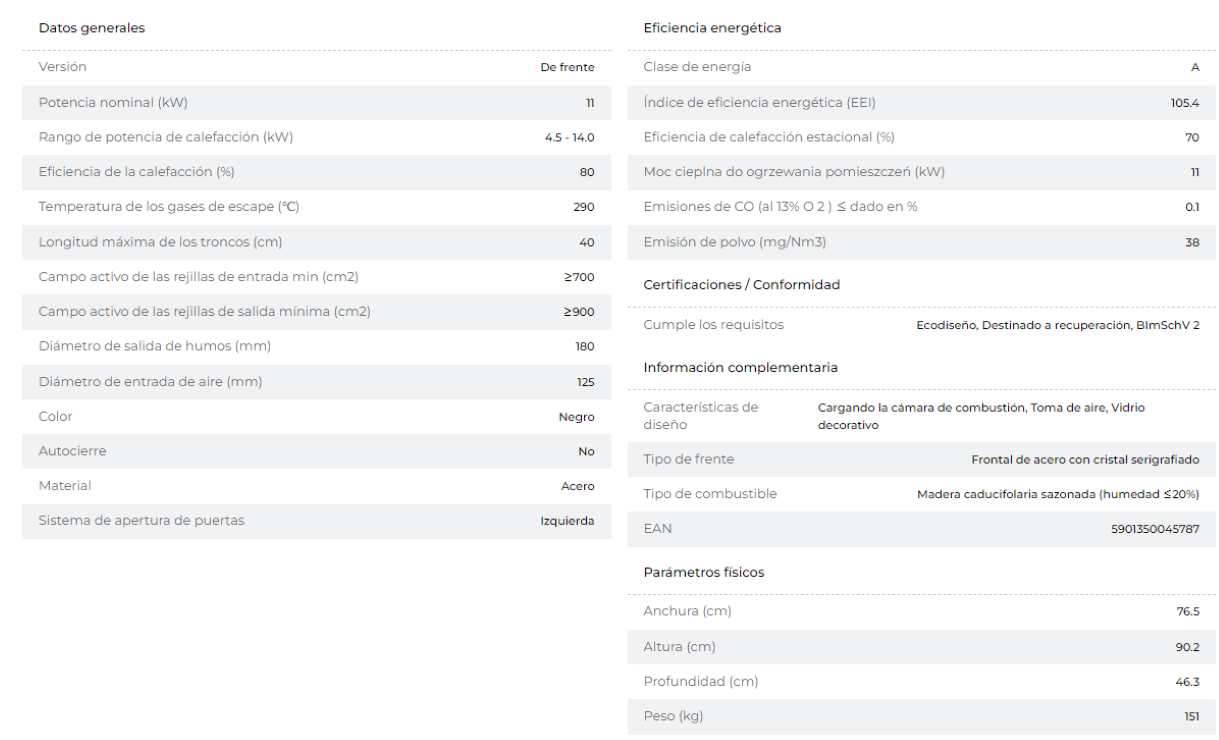Select the Cumple los requisitos value text
The image size is (1219, 740).
pos(1058,325)
